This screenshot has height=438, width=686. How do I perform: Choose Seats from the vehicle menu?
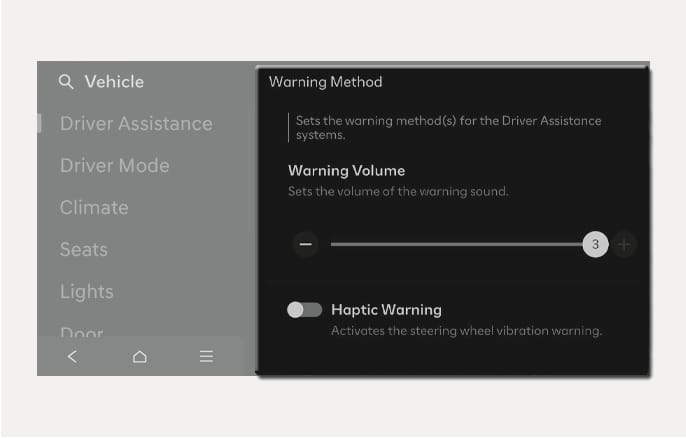(x=83, y=250)
